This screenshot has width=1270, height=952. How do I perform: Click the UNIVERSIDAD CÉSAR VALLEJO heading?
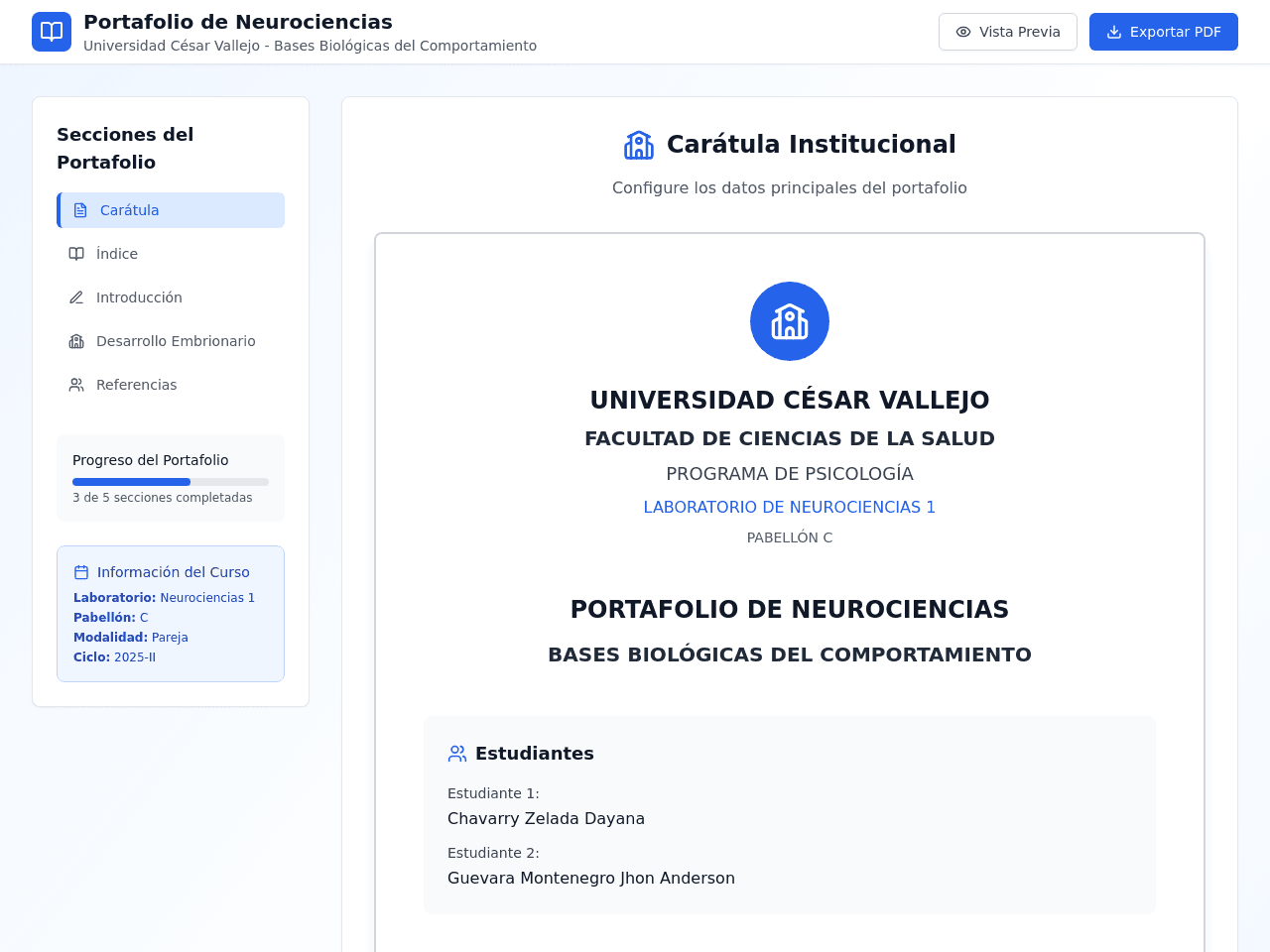click(x=790, y=400)
